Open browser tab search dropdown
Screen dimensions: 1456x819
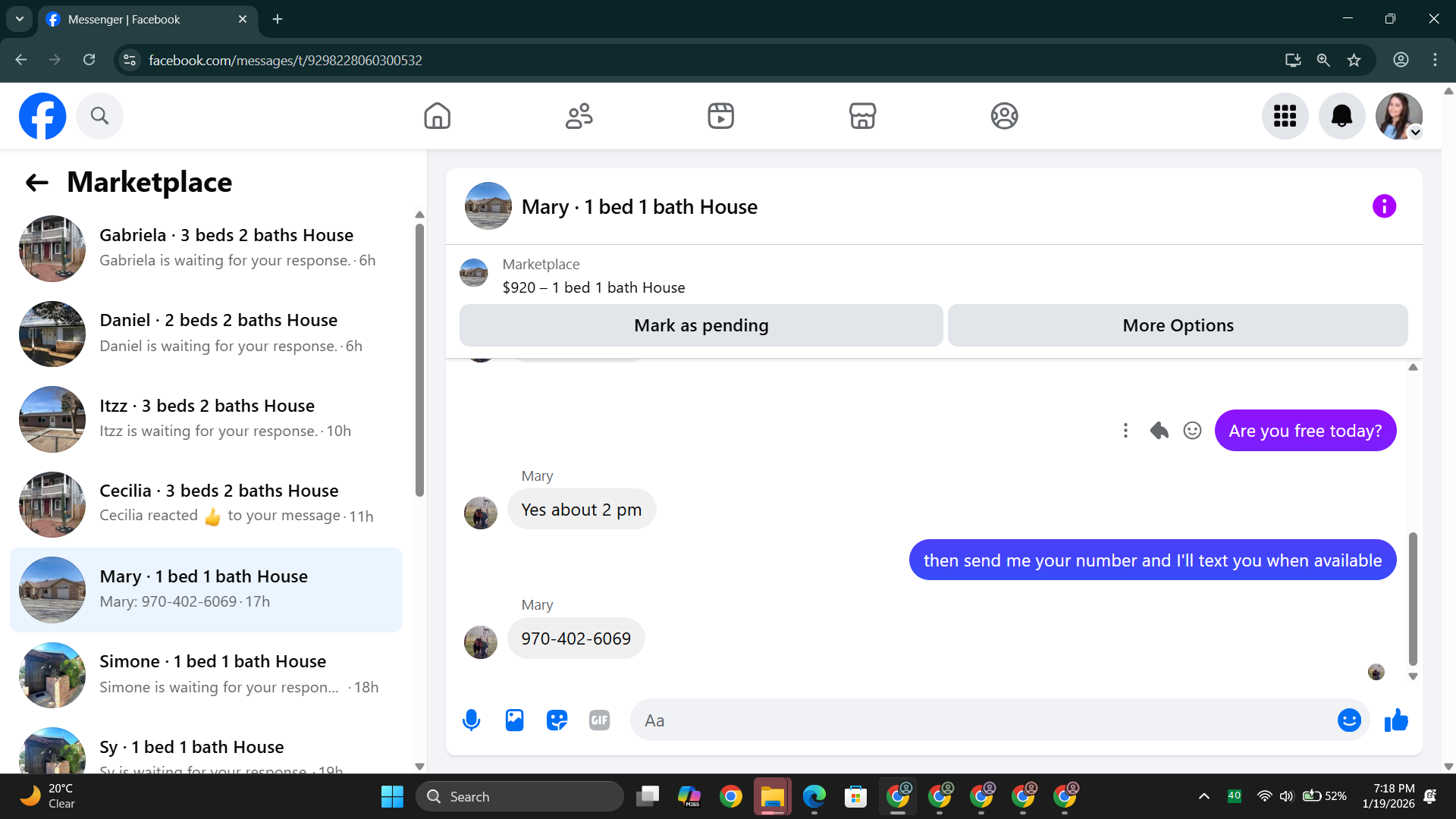tap(20, 19)
